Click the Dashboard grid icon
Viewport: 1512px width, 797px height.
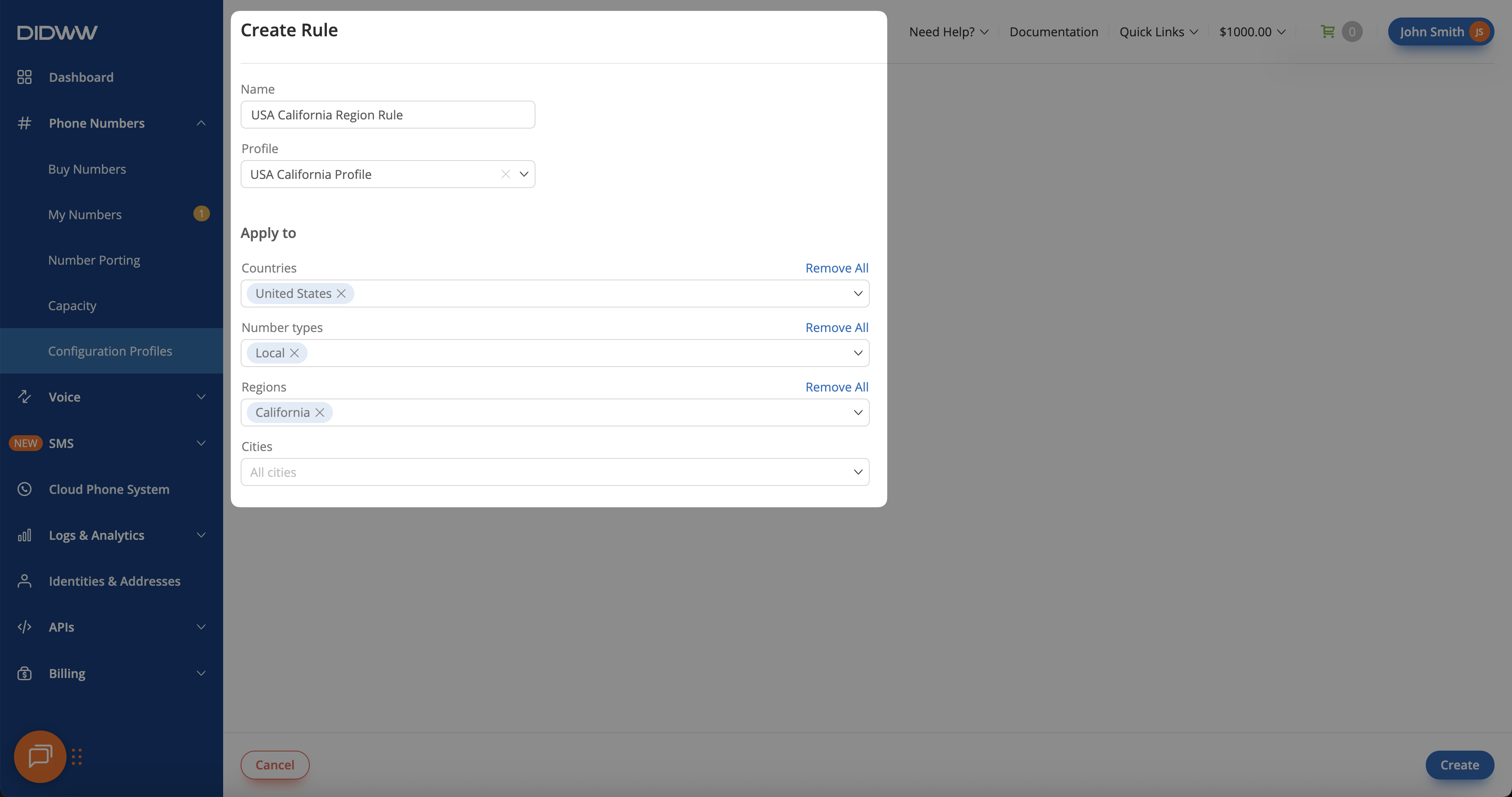[x=24, y=77]
